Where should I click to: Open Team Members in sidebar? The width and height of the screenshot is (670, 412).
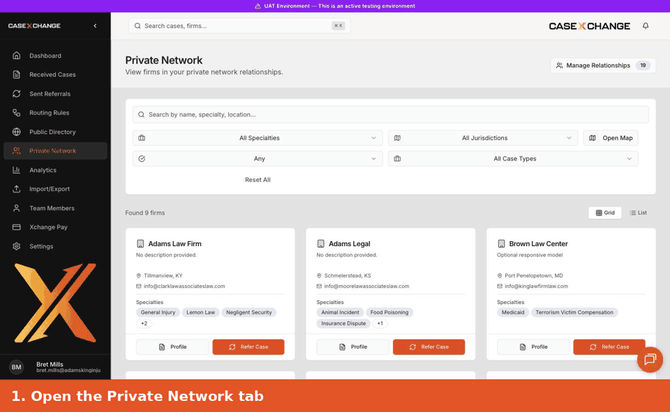click(55, 208)
